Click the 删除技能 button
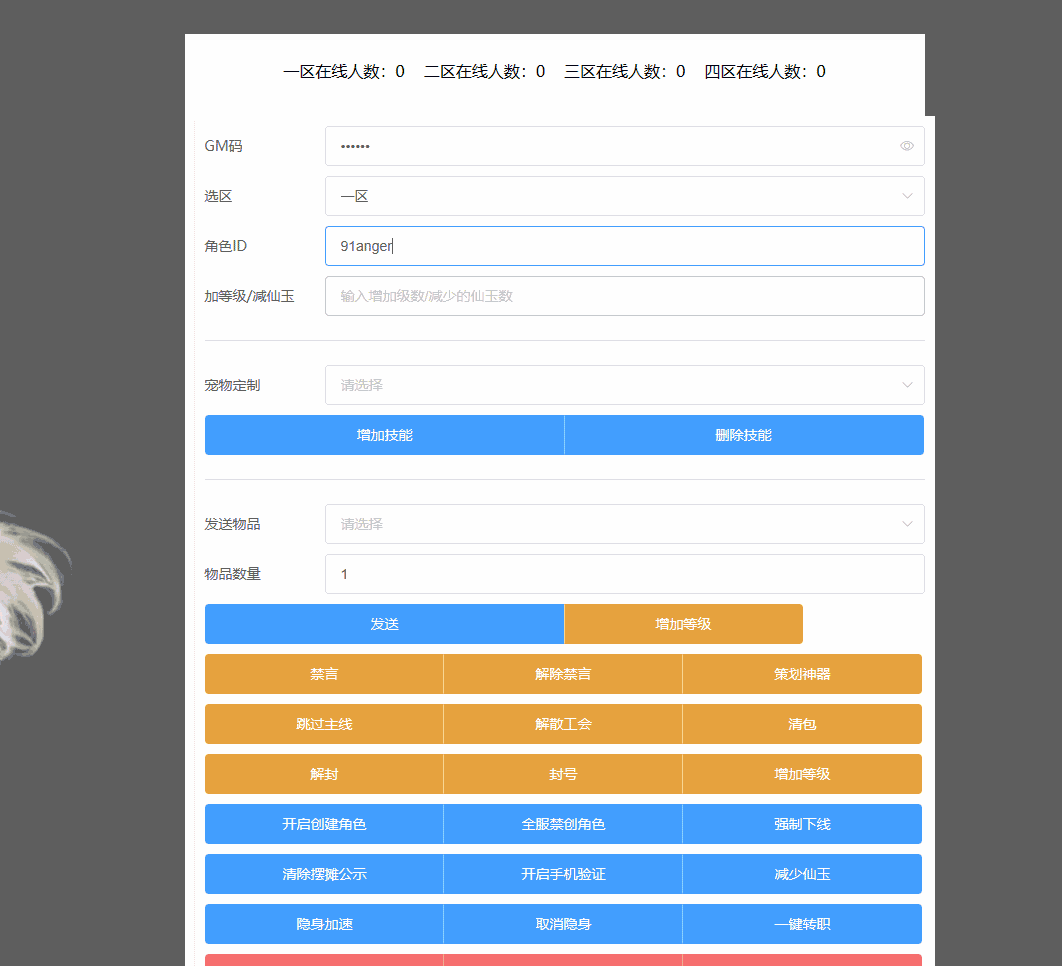This screenshot has height=966, width=1062. (744, 435)
